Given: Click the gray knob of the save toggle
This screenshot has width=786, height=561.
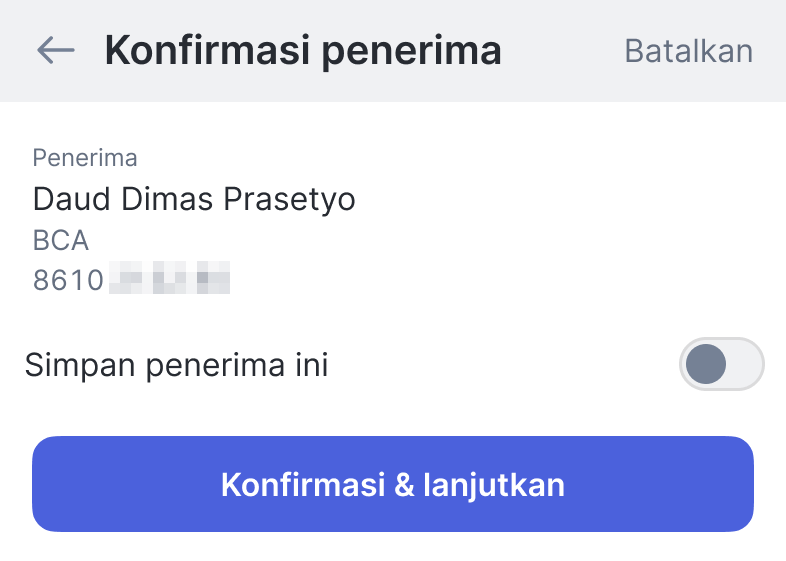Looking at the screenshot, I should point(706,364).
